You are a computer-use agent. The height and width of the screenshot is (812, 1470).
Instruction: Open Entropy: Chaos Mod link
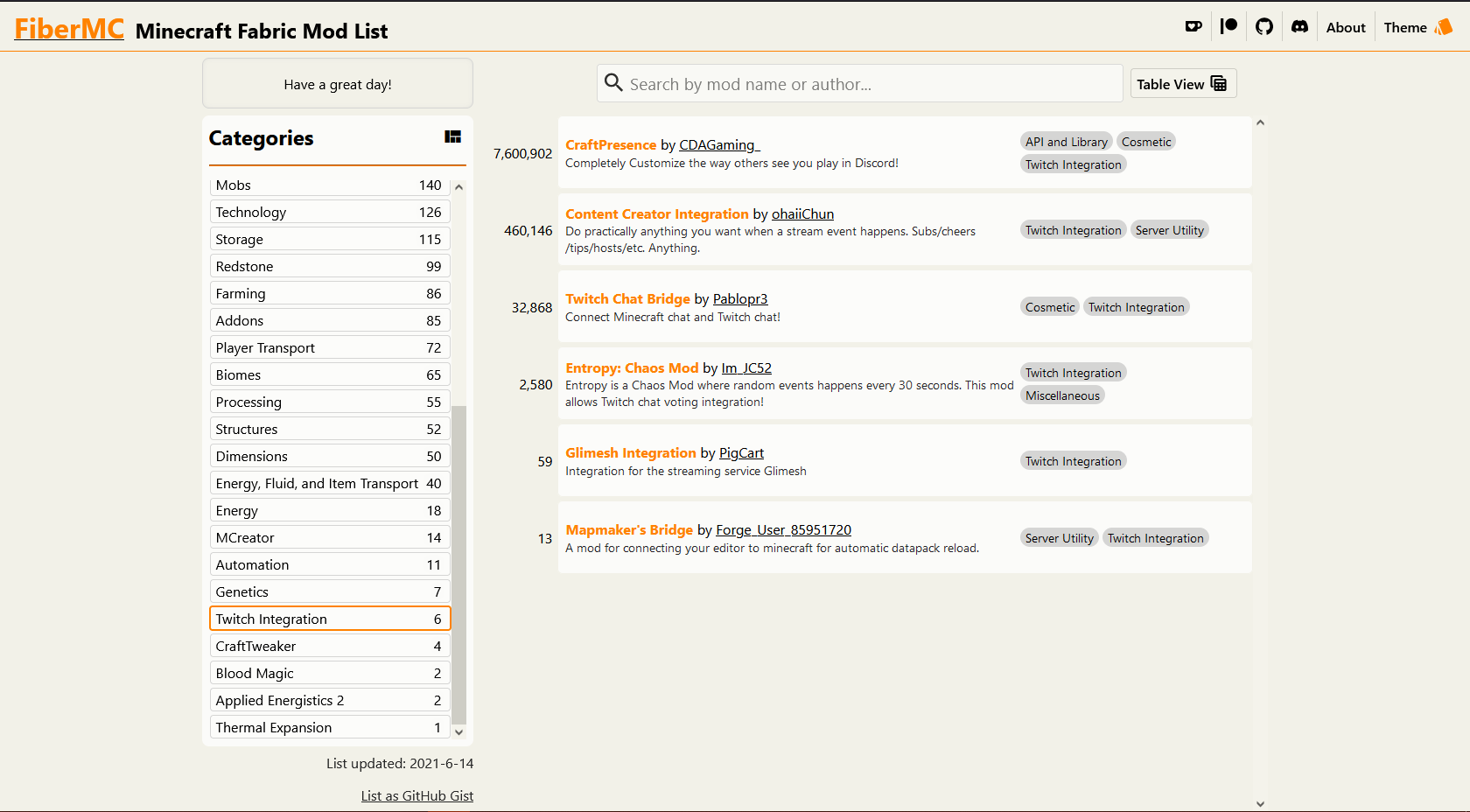pos(632,367)
